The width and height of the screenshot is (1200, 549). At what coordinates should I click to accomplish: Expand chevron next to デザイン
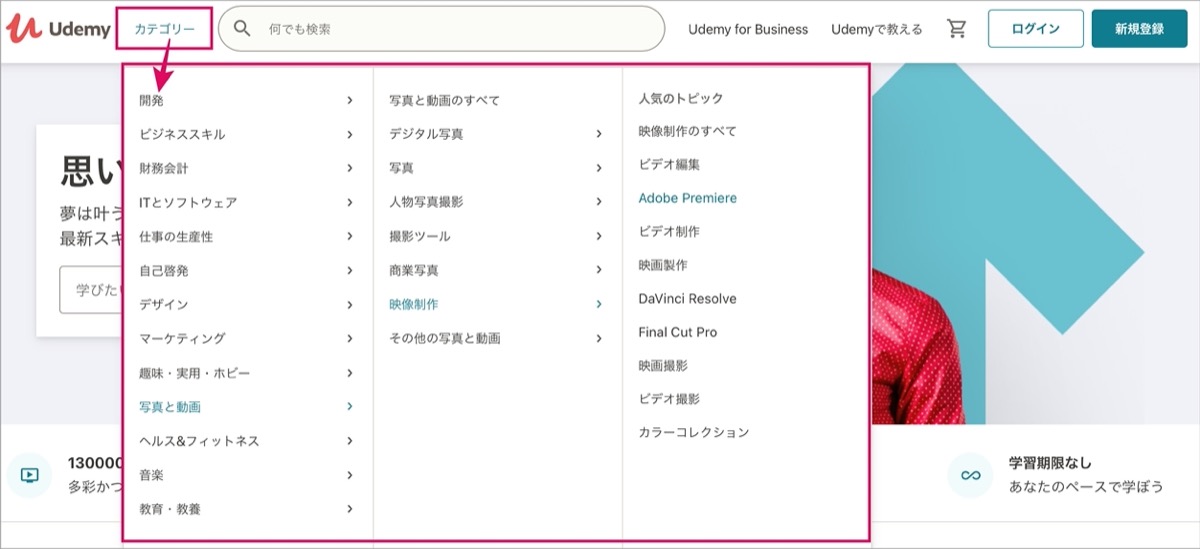(x=350, y=304)
